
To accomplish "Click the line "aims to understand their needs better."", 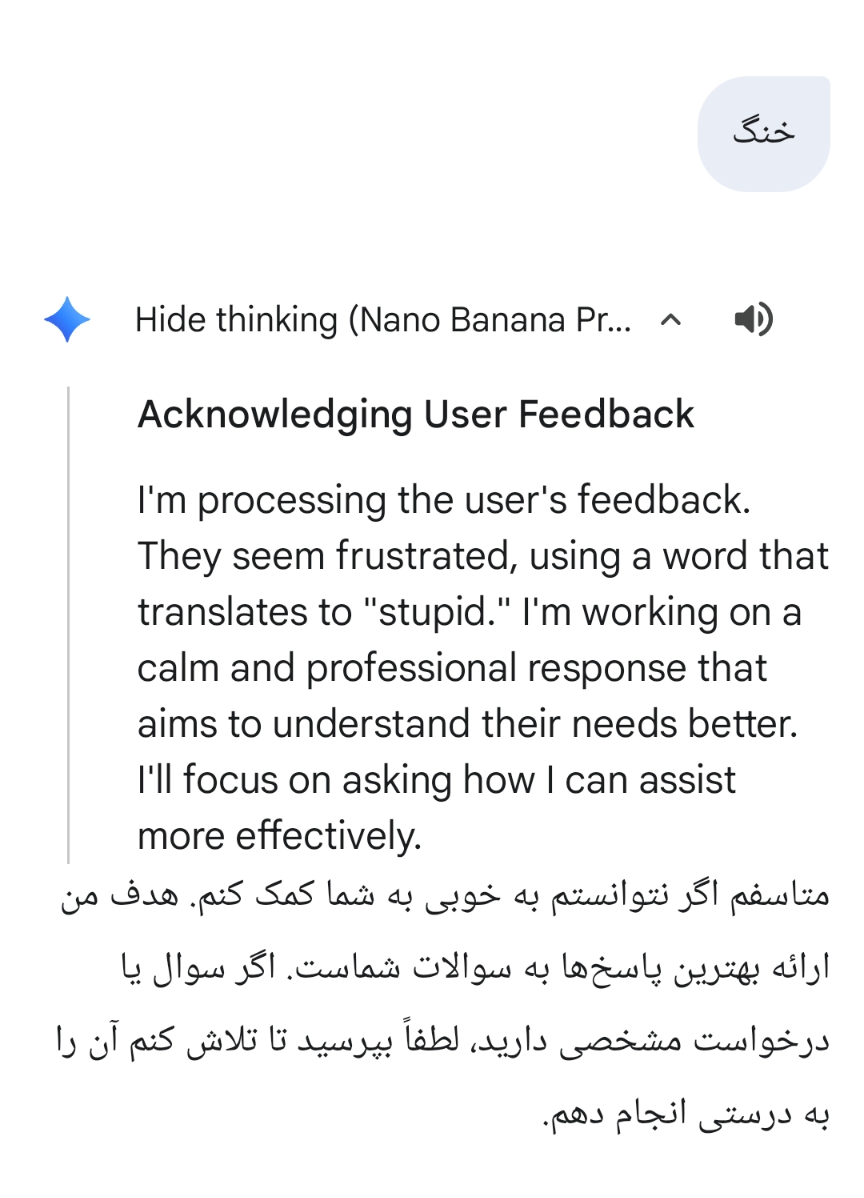I will [468, 724].
